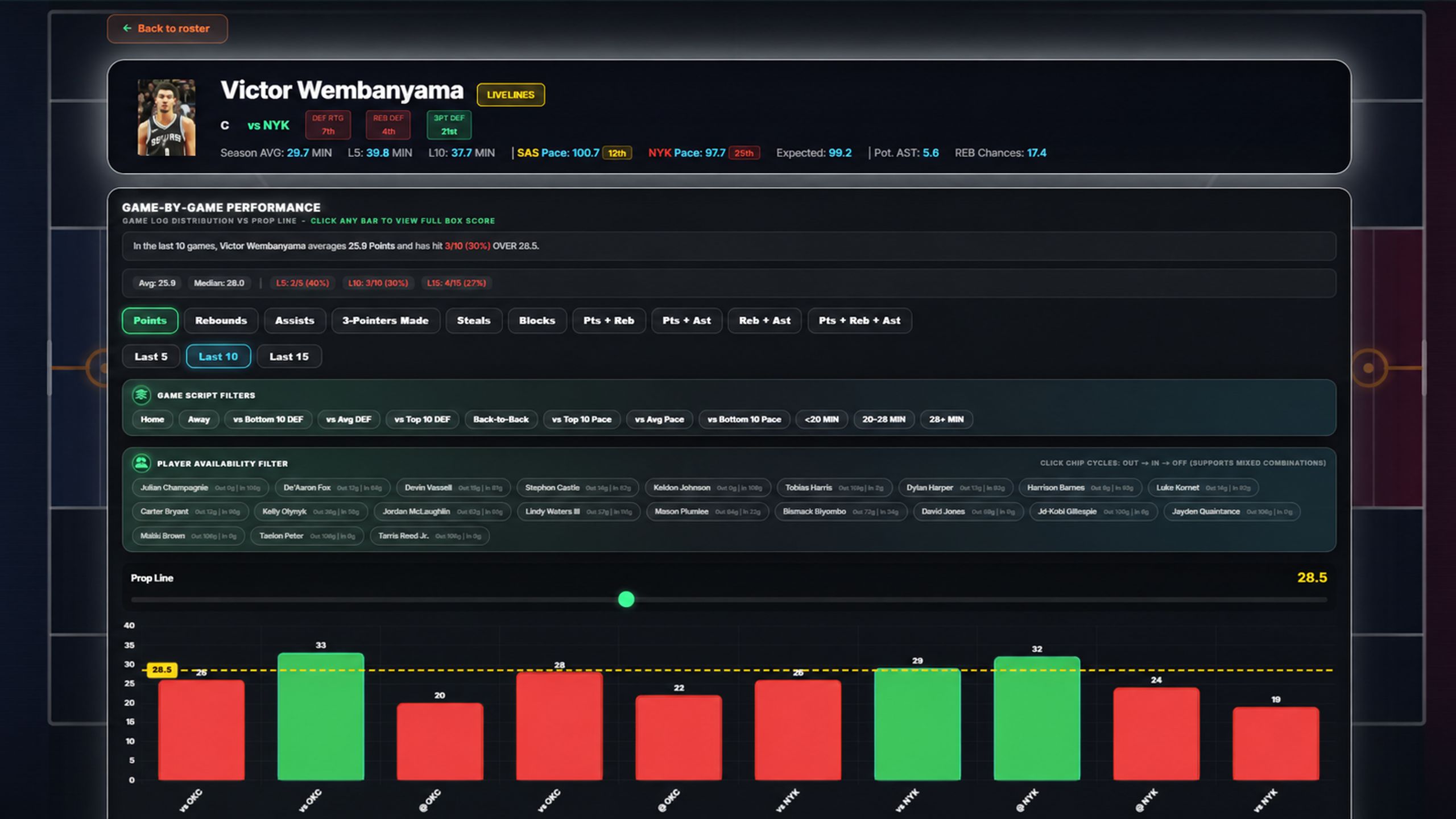Cycle the Kelly Olynyk availability chip
Screen dimensions: 1456x819
tap(311, 511)
